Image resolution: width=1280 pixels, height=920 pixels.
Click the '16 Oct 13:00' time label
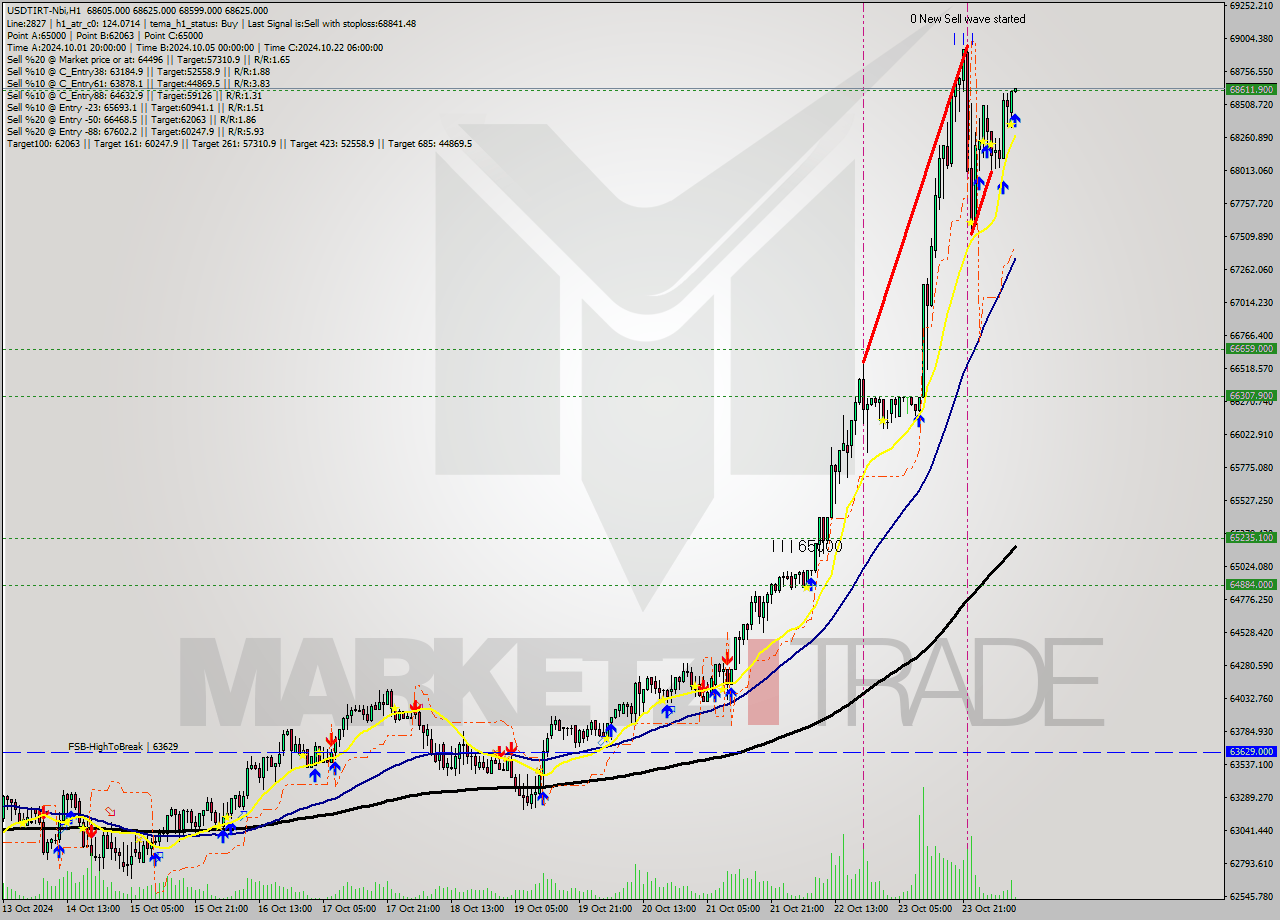click(286, 909)
